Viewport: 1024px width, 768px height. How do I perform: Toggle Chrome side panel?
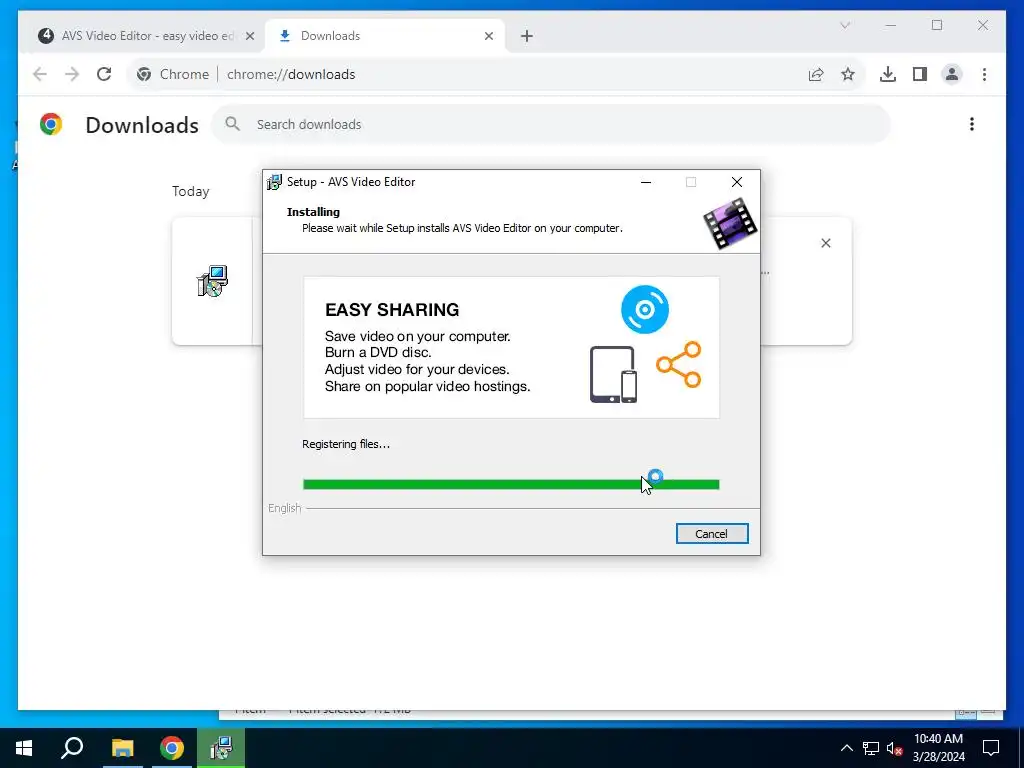(920, 74)
